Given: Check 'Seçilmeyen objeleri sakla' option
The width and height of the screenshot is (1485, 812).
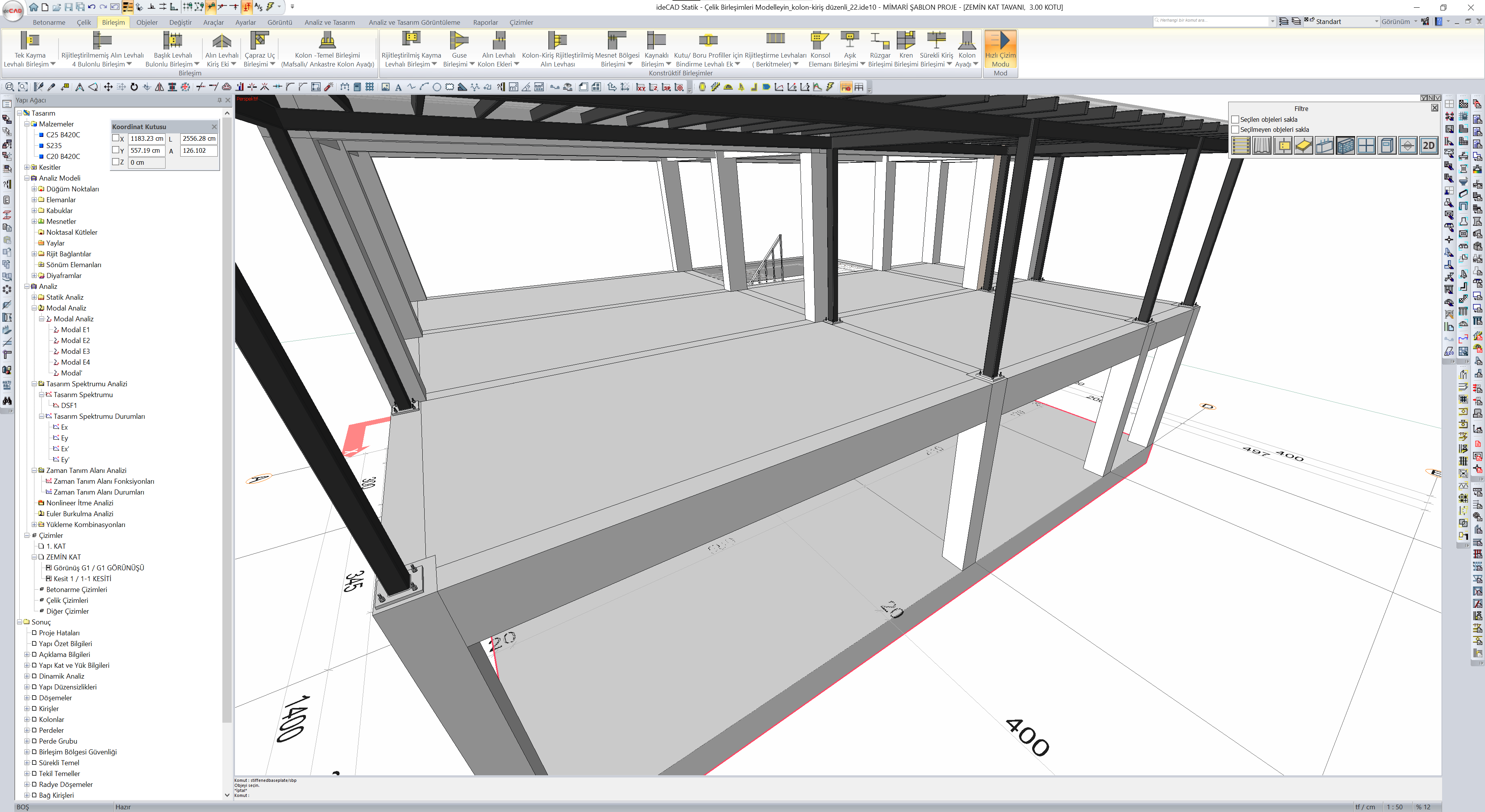Looking at the screenshot, I should [x=1235, y=130].
